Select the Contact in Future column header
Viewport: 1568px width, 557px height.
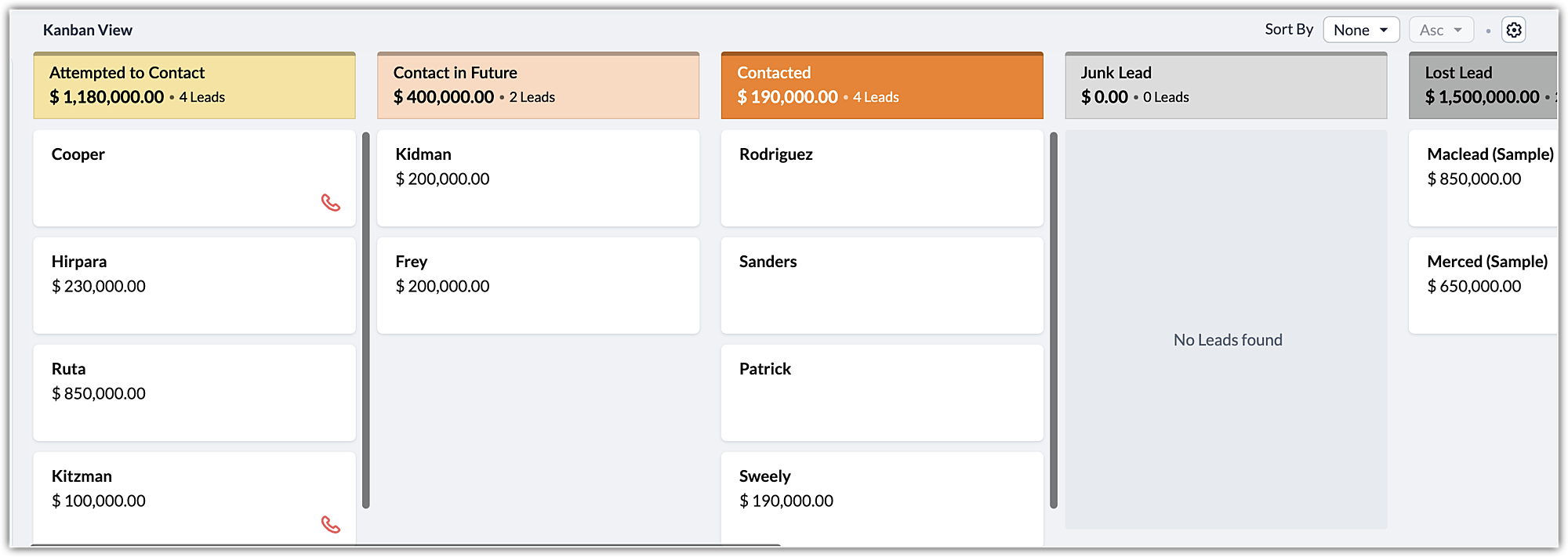538,85
